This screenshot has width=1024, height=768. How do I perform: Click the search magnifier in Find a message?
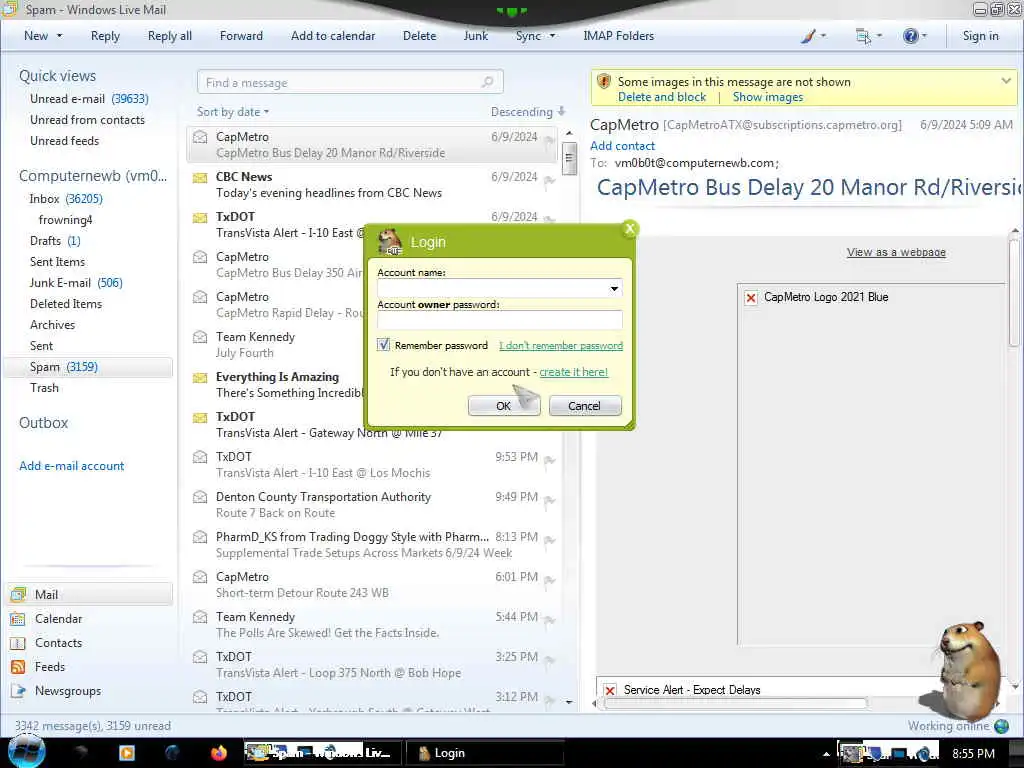tap(487, 82)
